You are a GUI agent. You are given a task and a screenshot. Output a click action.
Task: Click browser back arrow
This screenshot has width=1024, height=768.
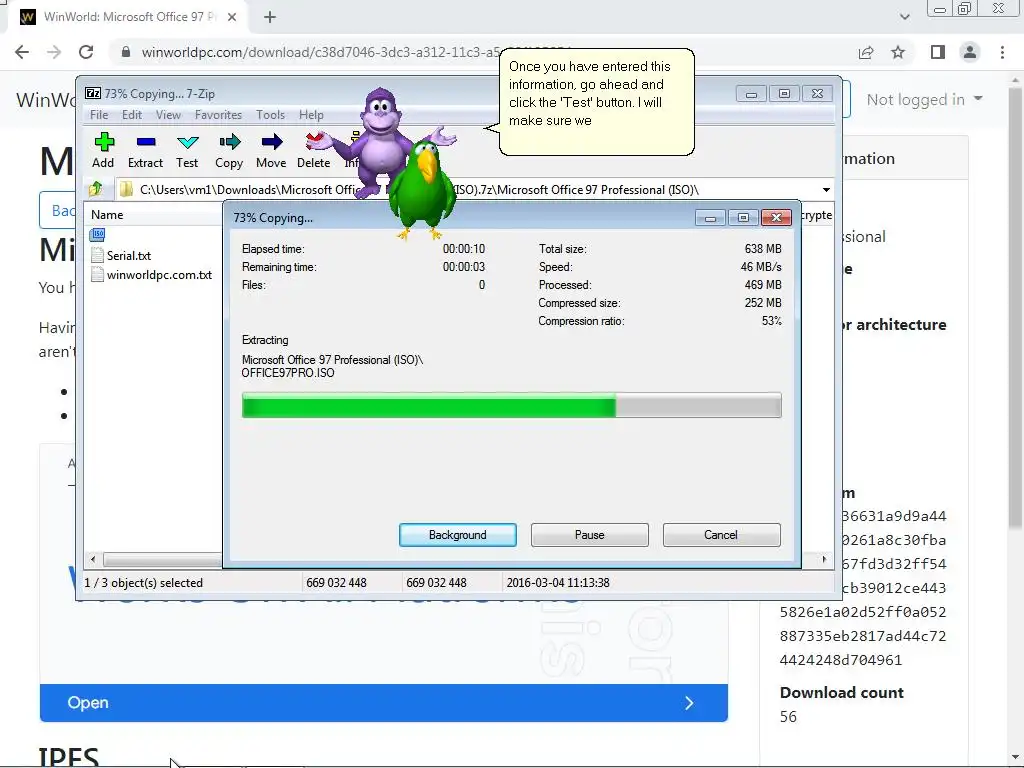tap(22, 52)
